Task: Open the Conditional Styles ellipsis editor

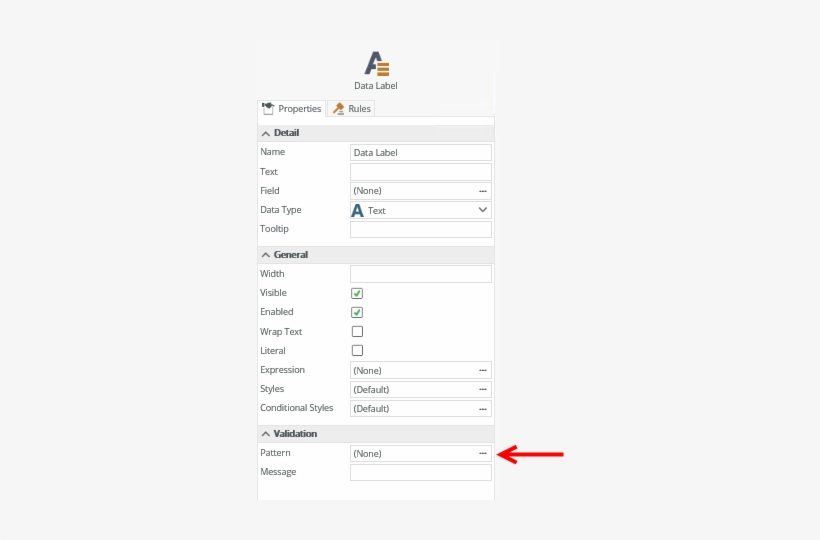Action: point(482,409)
